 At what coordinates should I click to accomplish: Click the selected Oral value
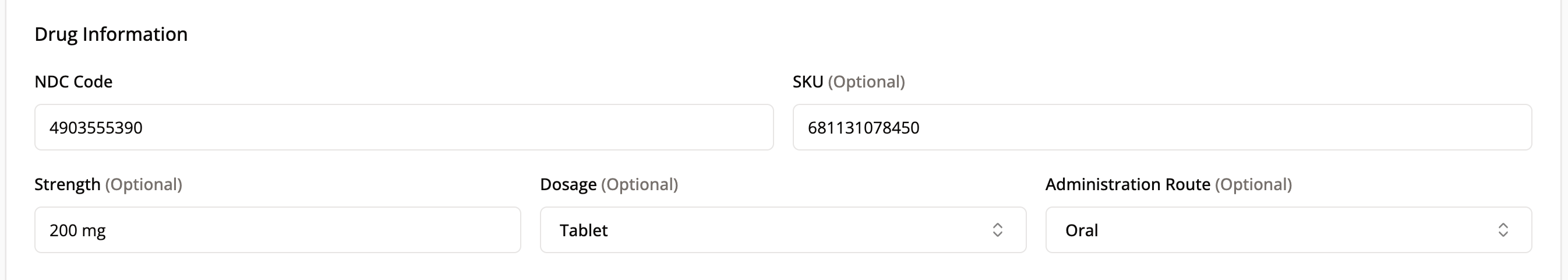pos(1081,230)
